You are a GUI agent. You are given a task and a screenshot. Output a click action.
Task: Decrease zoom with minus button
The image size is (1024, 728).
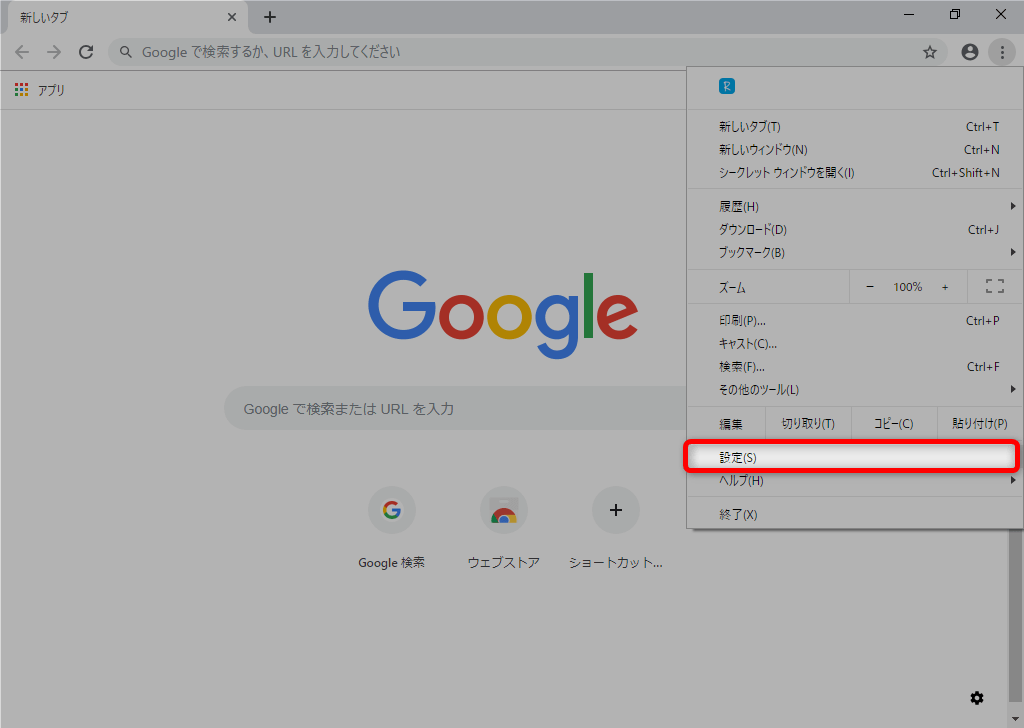click(869, 287)
